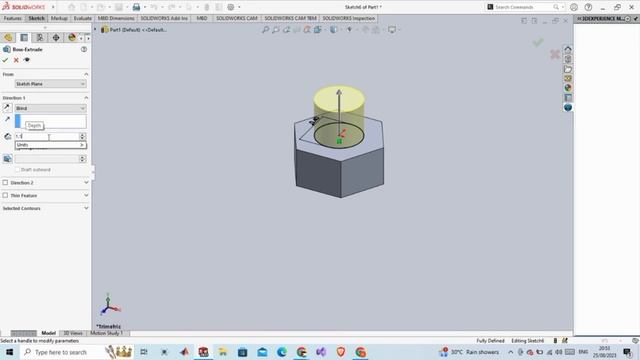Open the Design Library task pane icon
The height and width of the screenshot is (360, 640).
568,59
